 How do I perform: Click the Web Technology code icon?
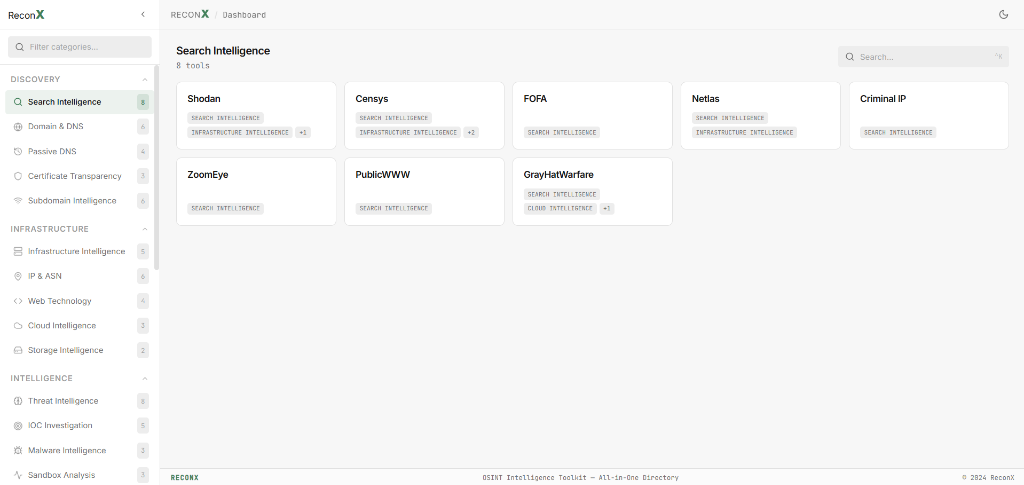[18, 301]
